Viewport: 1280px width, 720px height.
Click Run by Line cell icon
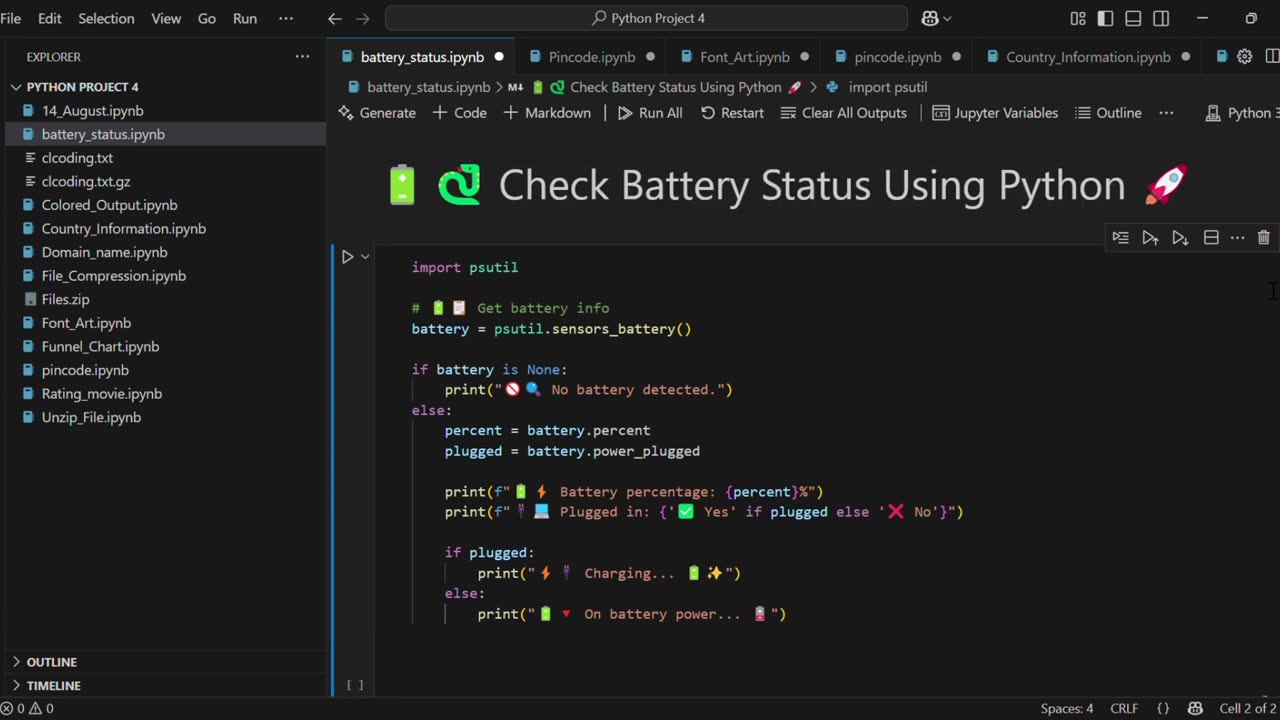pos(1120,238)
